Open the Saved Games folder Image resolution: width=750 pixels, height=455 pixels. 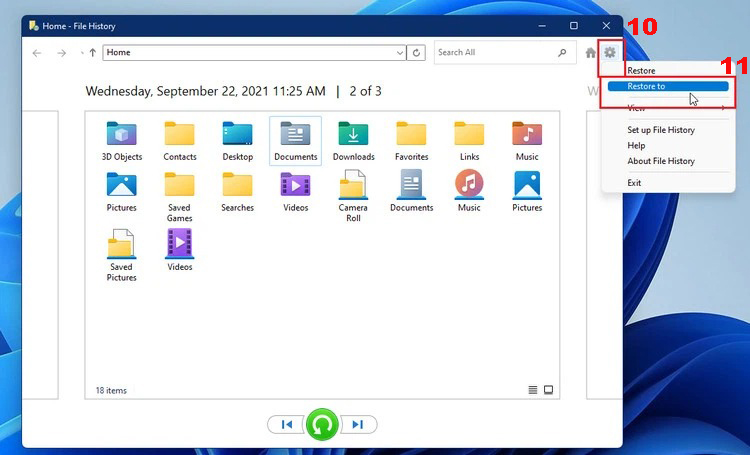point(179,197)
